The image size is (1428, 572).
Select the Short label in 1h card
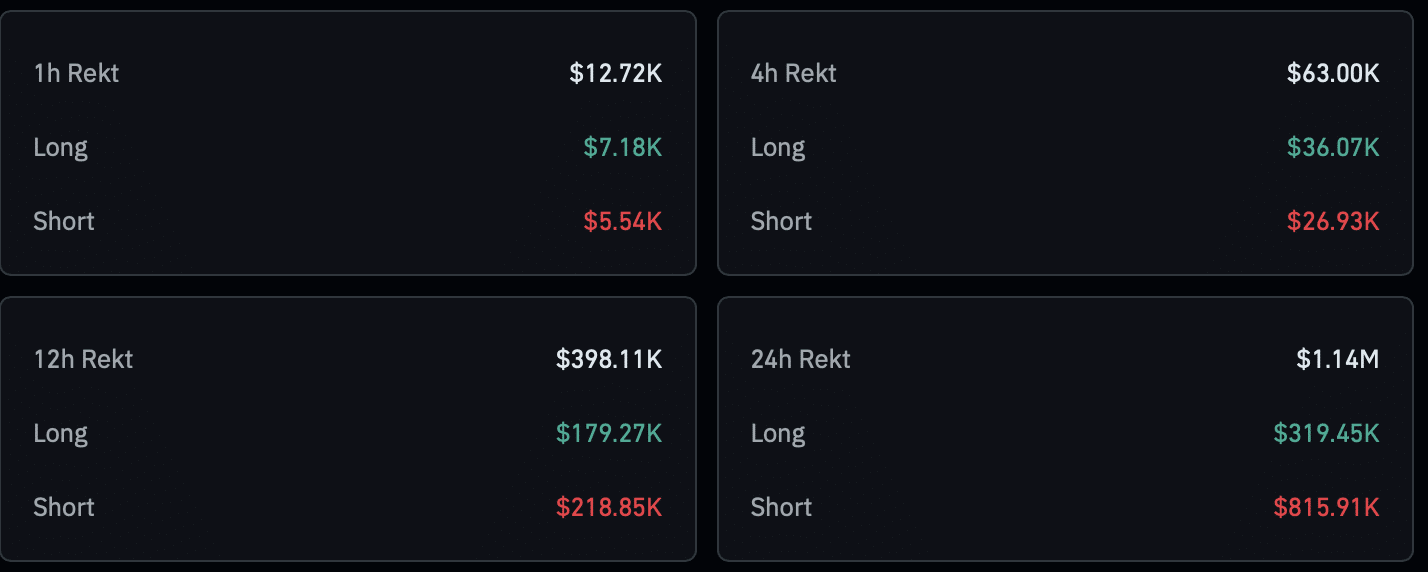(x=64, y=221)
